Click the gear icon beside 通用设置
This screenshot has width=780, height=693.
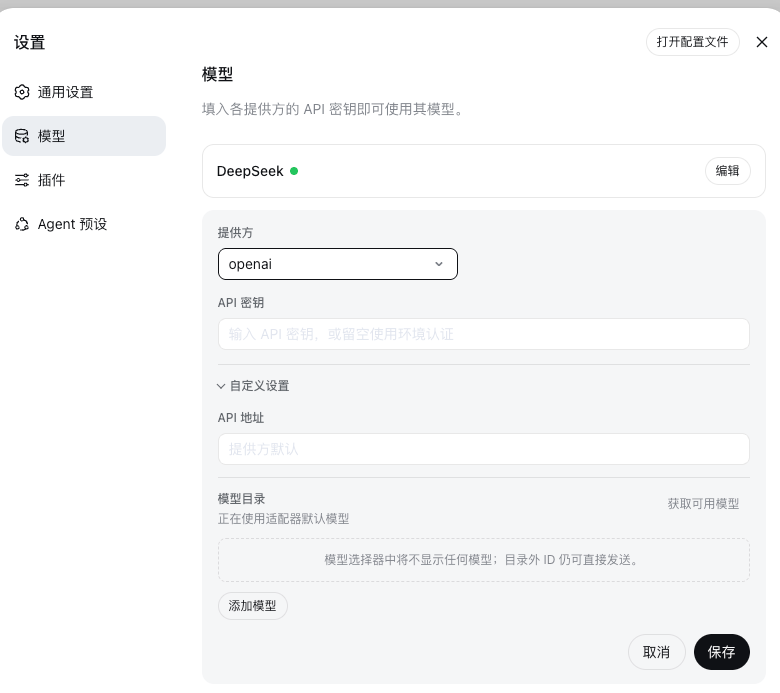21,92
